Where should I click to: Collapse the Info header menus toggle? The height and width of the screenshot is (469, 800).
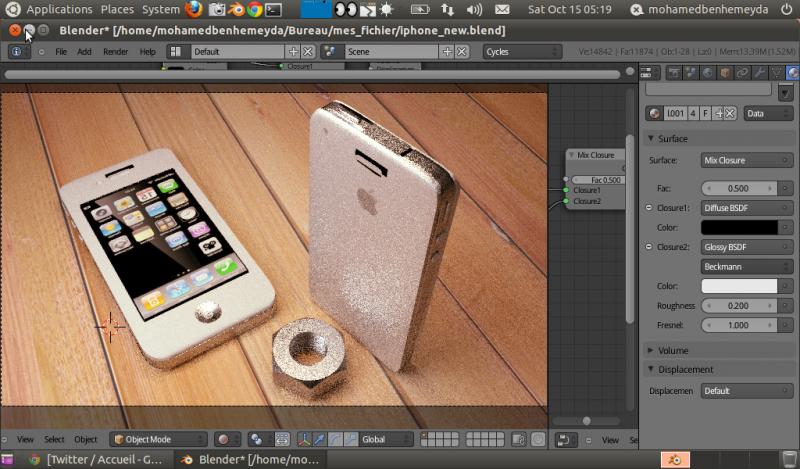pyautogui.click(x=41, y=52)
